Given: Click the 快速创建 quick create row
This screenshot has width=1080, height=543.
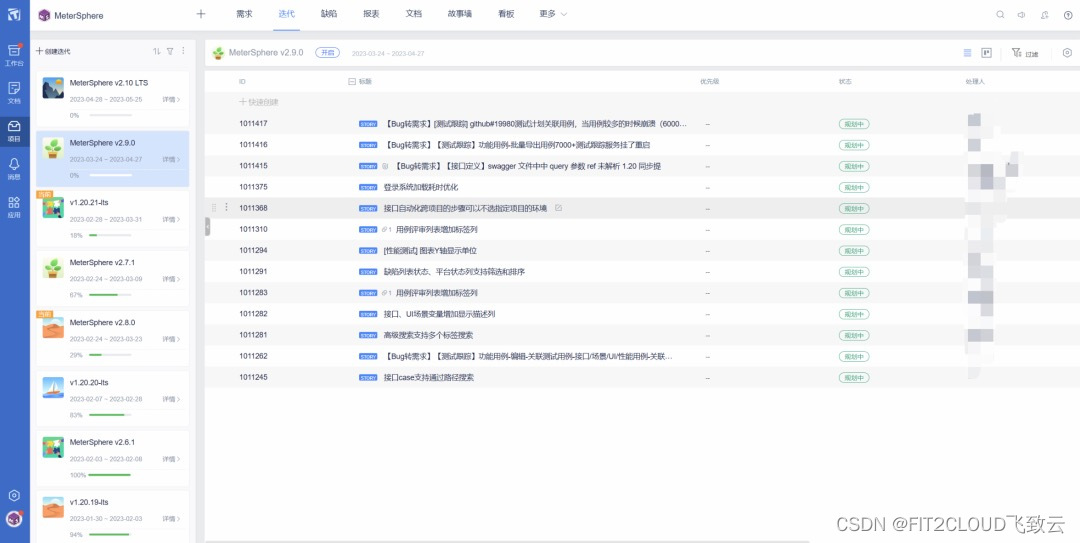Looking at the screenshot, I should point(259,102).
